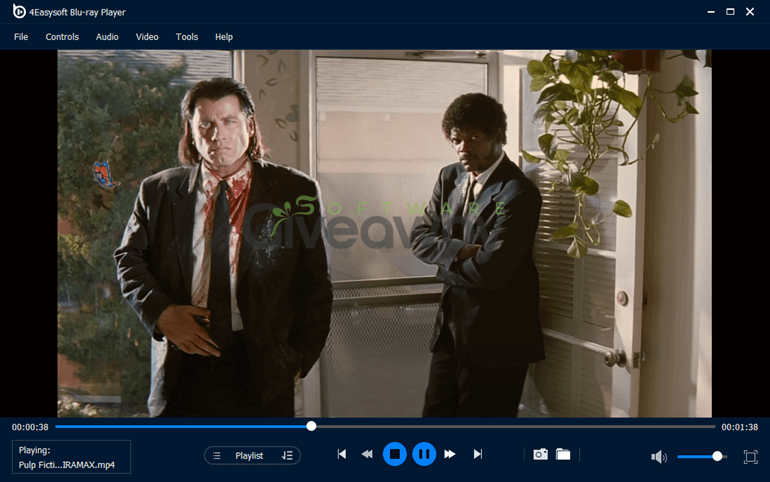The width and height of the screenshot is (770, 482).
Task: Open the snapshot folder icon
Action: 563,455
